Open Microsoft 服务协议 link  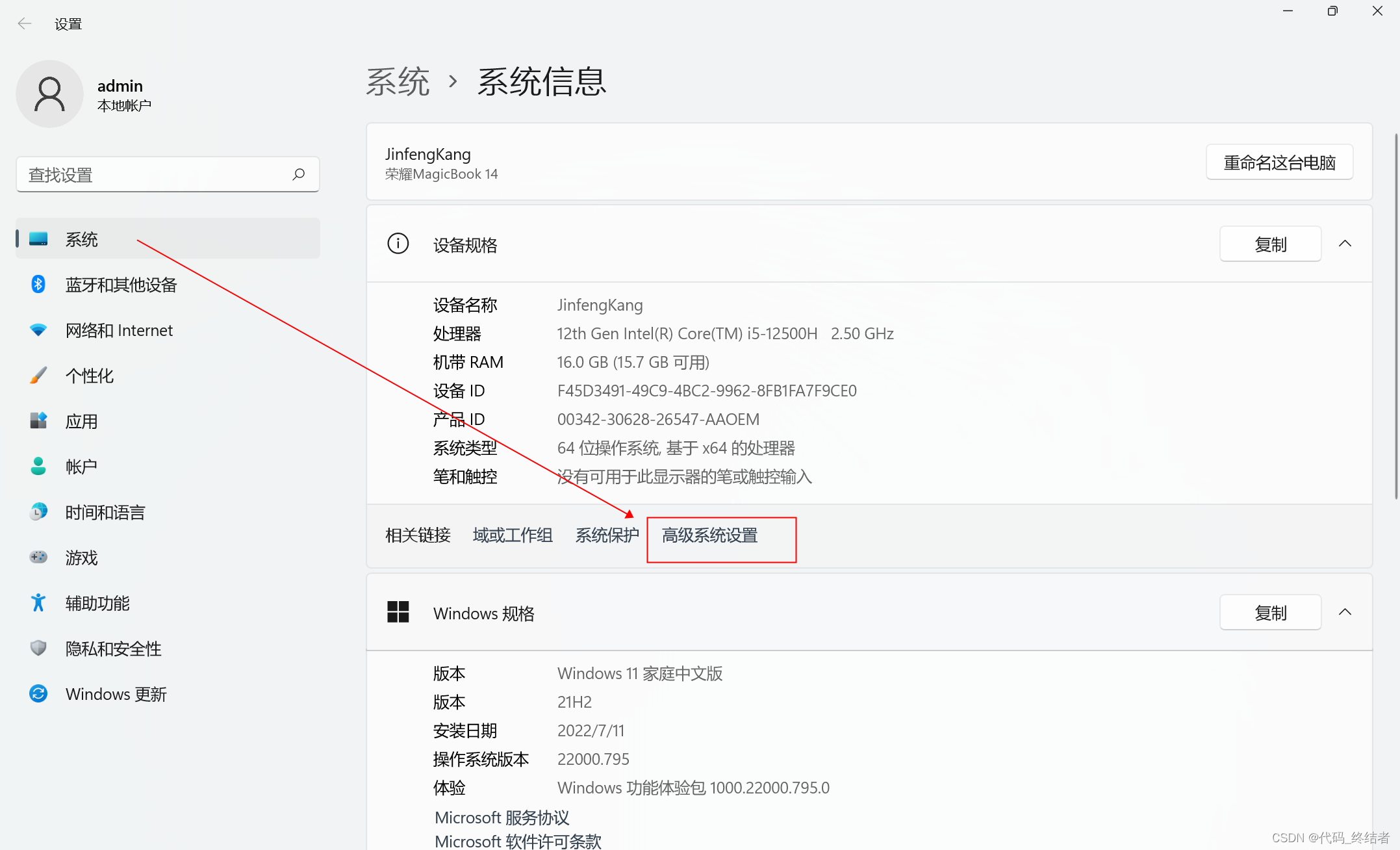502,818
